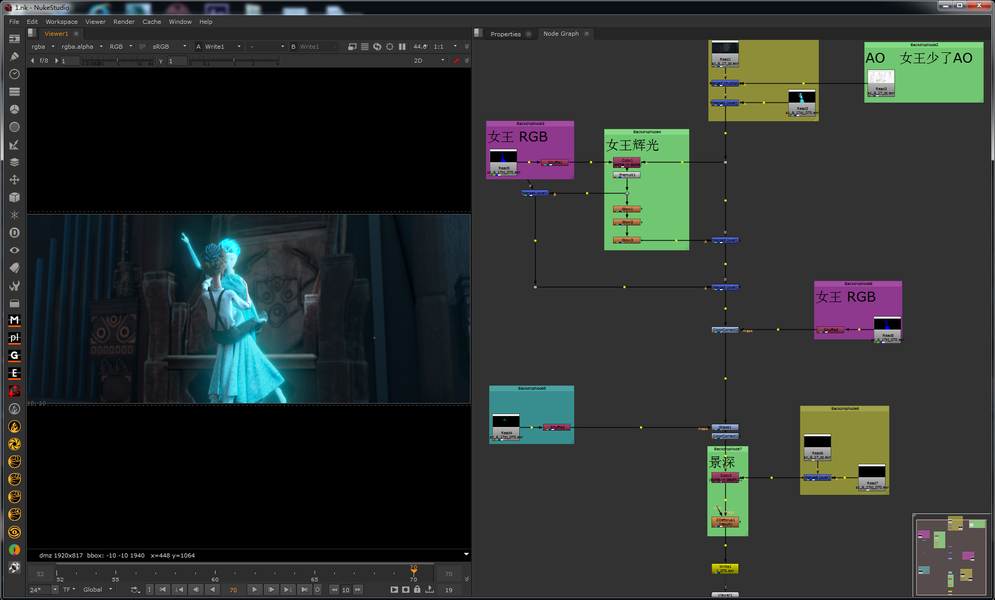Open the Transform nodes move icon
The width and height of the screenshot is (995, 600).
click(14, 179)
